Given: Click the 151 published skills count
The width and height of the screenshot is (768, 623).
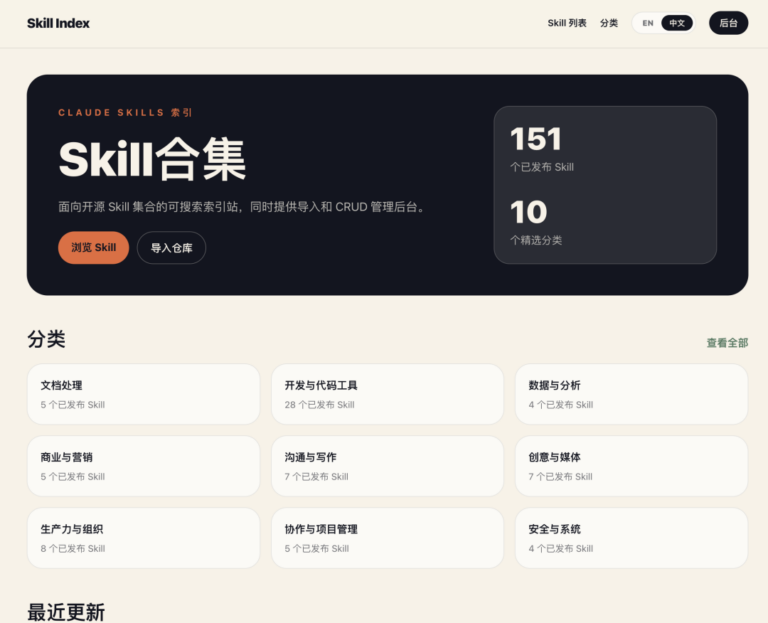Looking at the screenshot, I should [x=536, y=139].
